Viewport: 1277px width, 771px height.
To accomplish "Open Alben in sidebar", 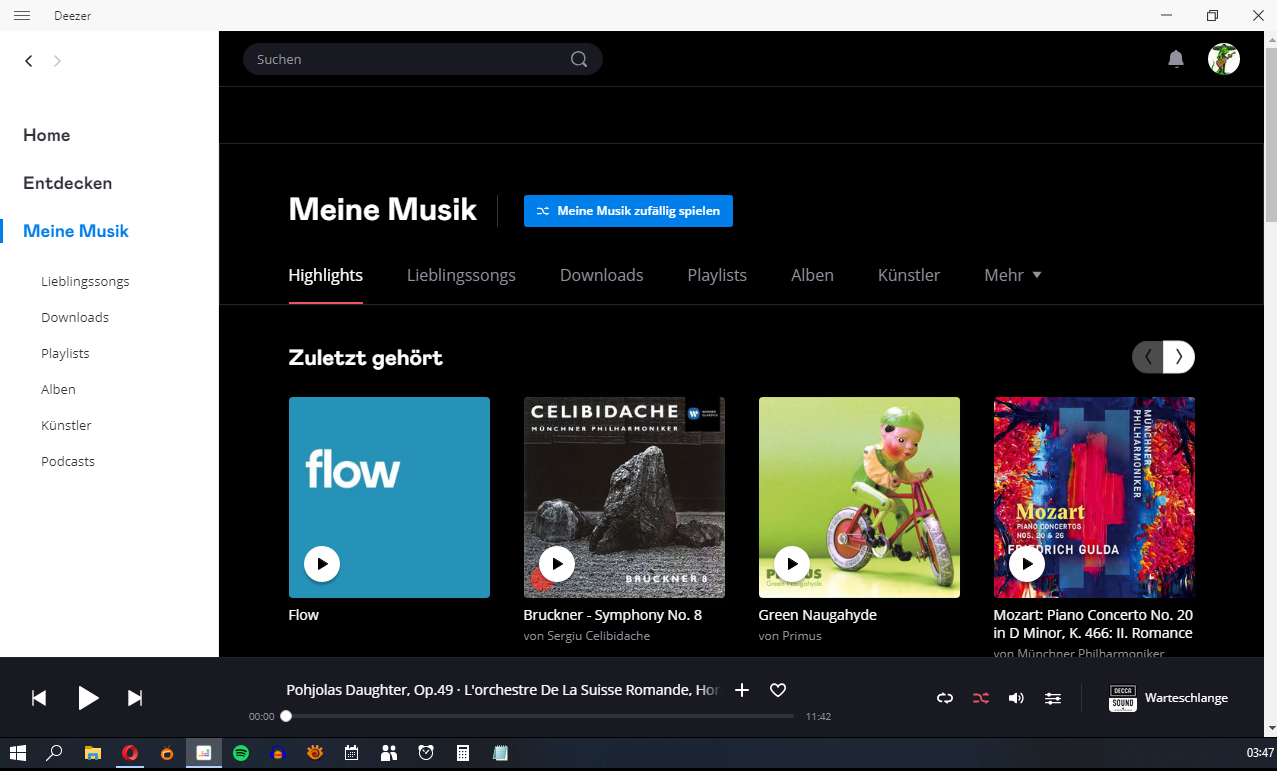I will [x=58, y=389].
